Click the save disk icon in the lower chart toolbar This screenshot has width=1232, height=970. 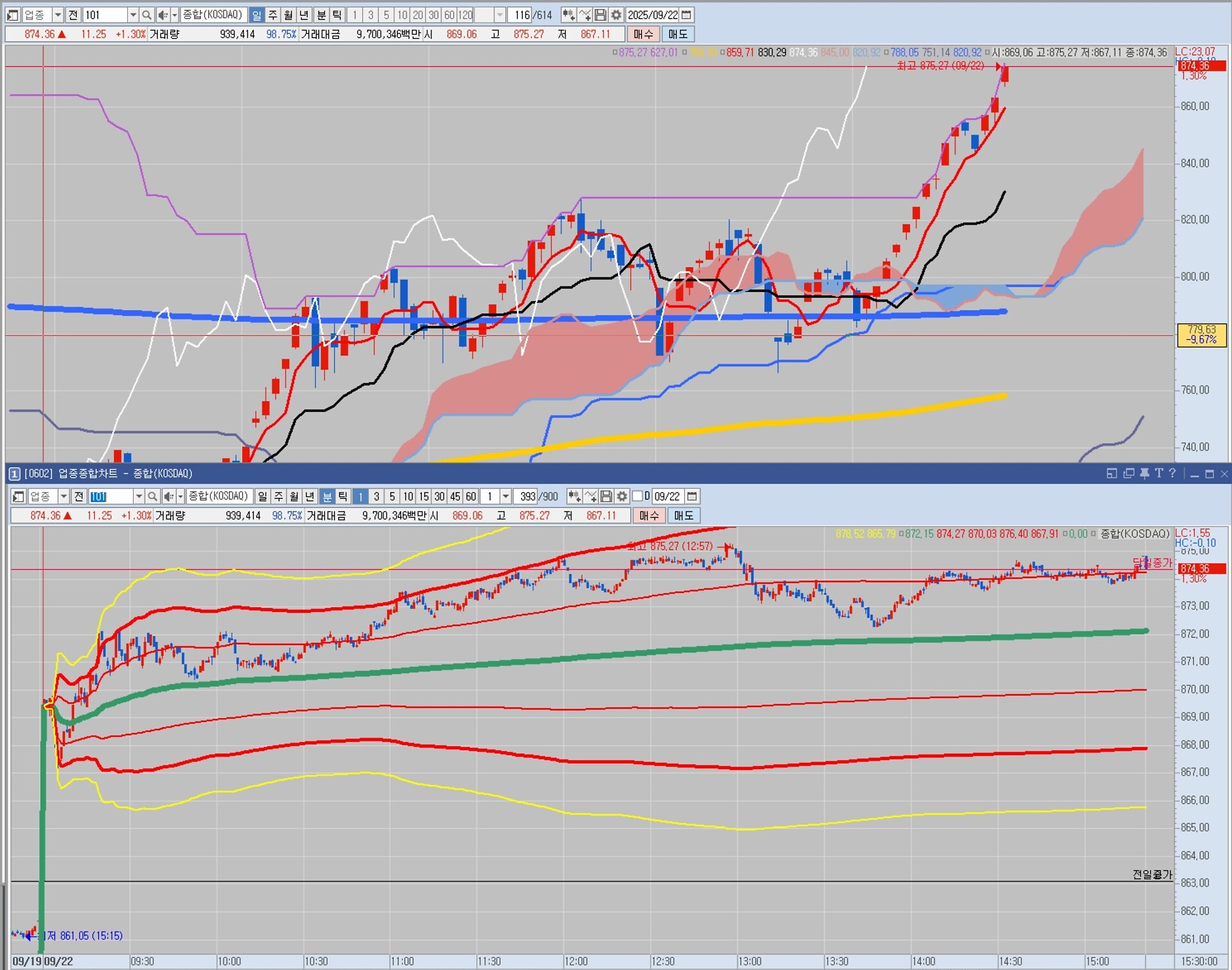pos(606,496)
